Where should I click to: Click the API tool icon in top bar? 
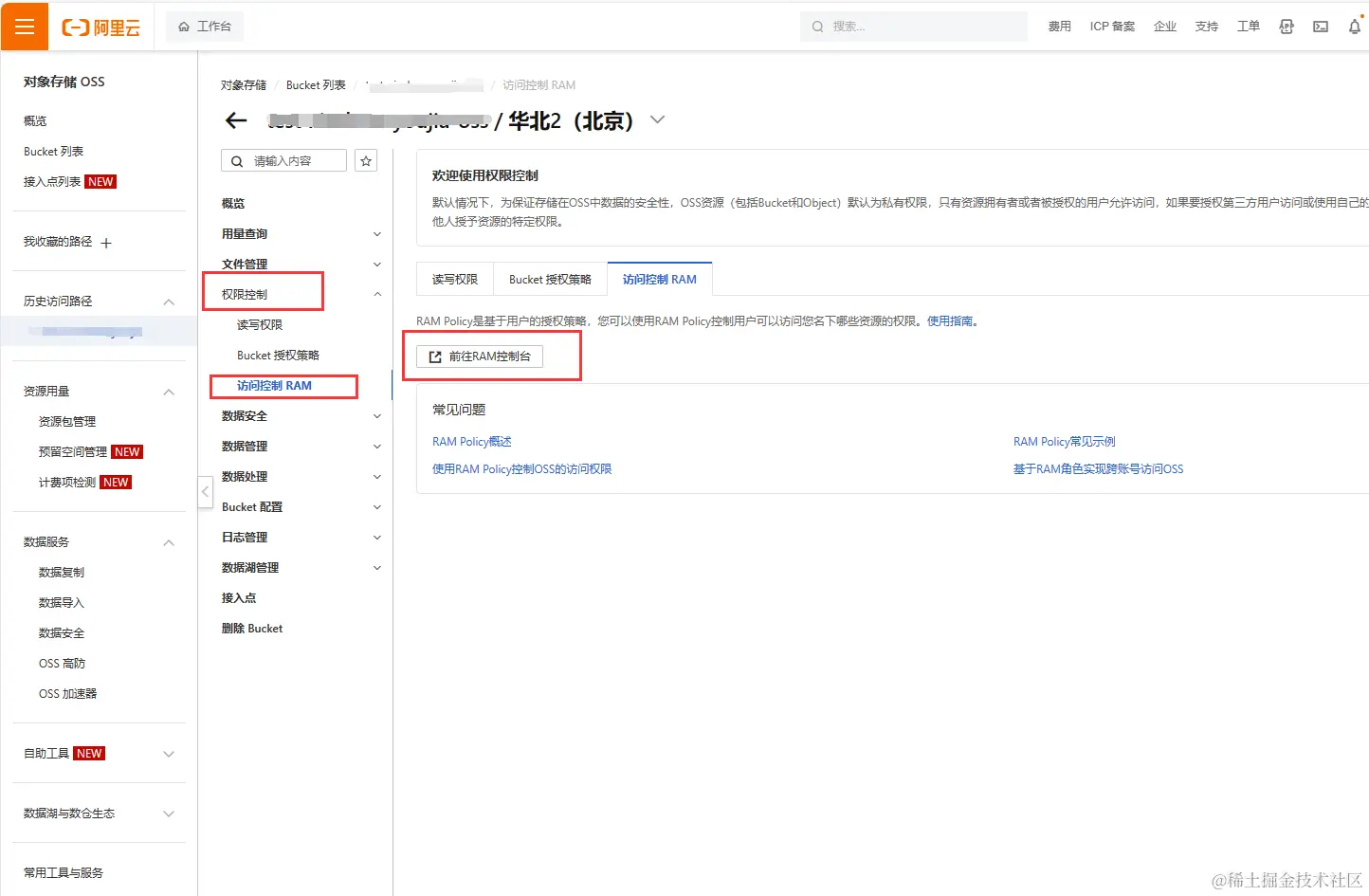tap(1287, 27)
